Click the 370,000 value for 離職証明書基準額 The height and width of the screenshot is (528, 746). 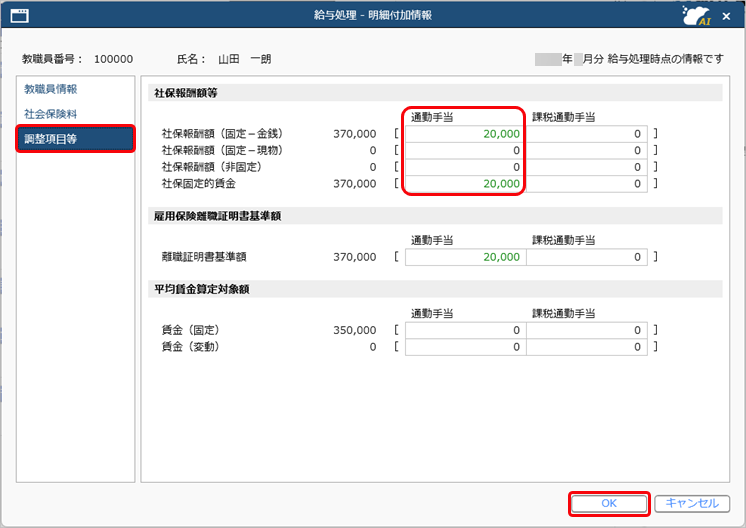pos(354,257)
